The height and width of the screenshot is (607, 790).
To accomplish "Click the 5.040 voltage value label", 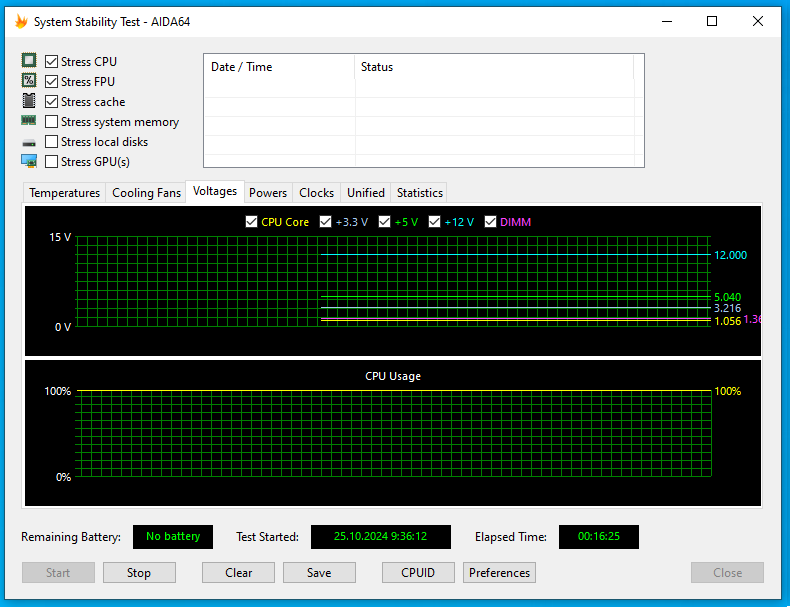I will [728, 297].
